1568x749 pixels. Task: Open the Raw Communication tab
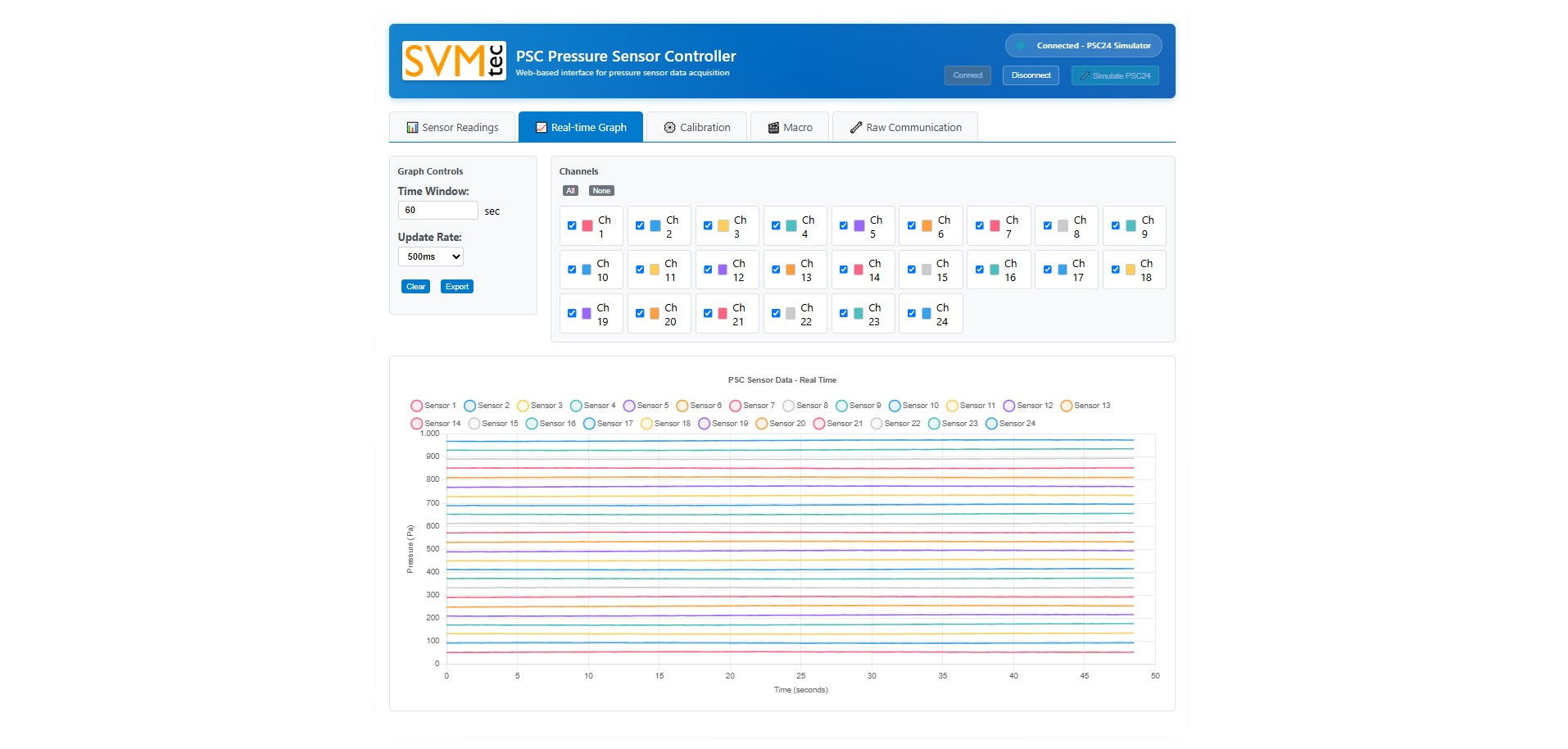click(904, 128)
